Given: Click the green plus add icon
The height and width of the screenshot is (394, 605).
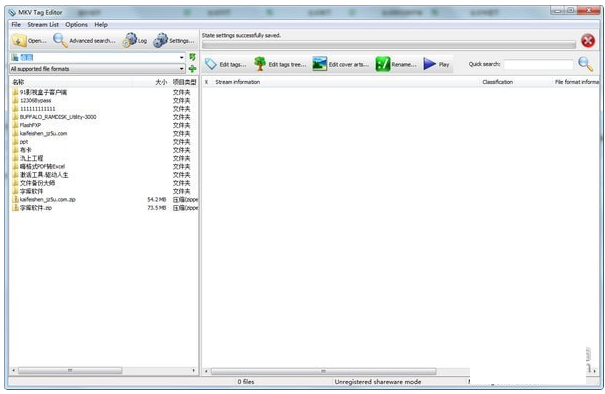Looking at the screenshot, I should (x=192, y=69).
